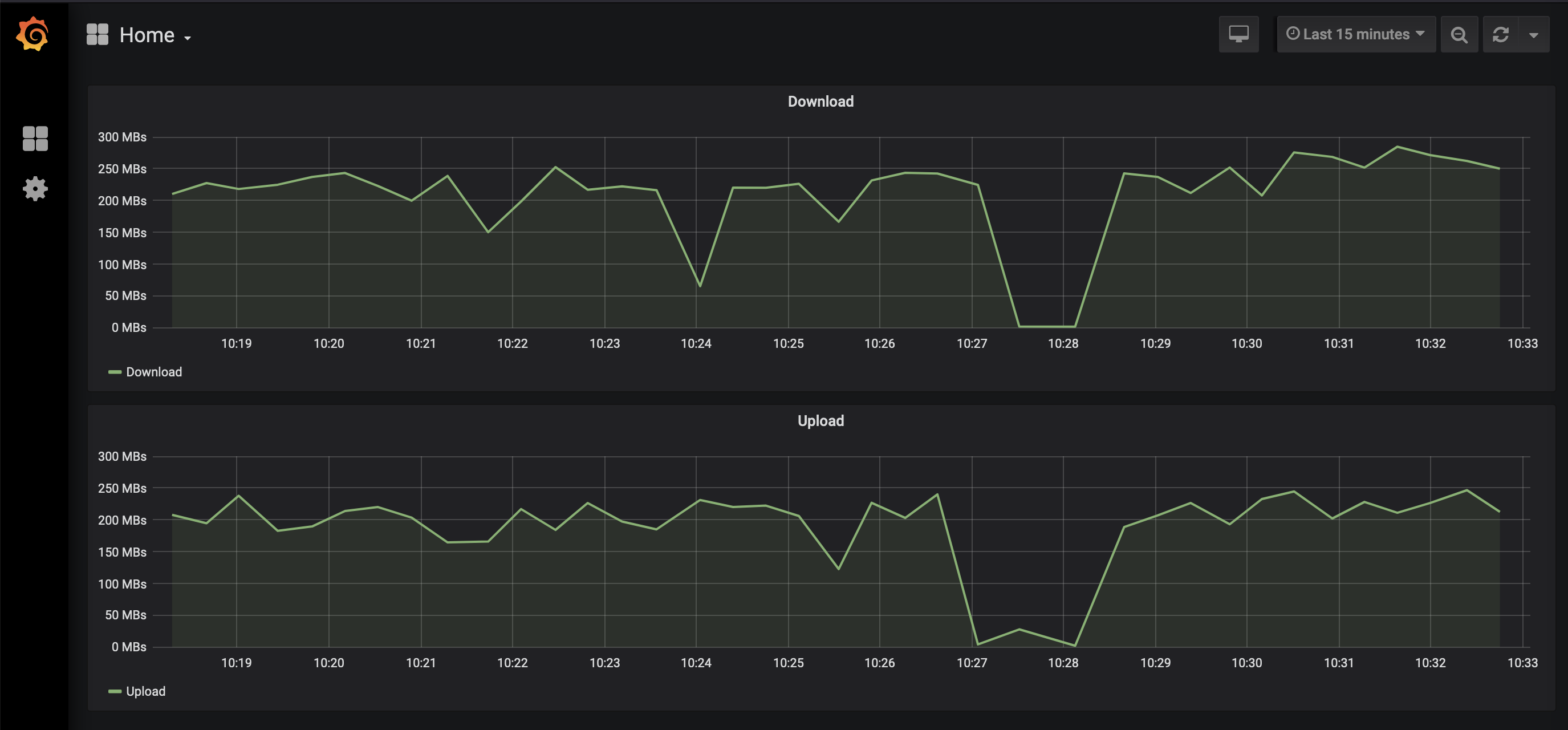Screen dimensions: 1568x730
Task: Open the Upload panel title menu
Action: (x=820, y=421)
